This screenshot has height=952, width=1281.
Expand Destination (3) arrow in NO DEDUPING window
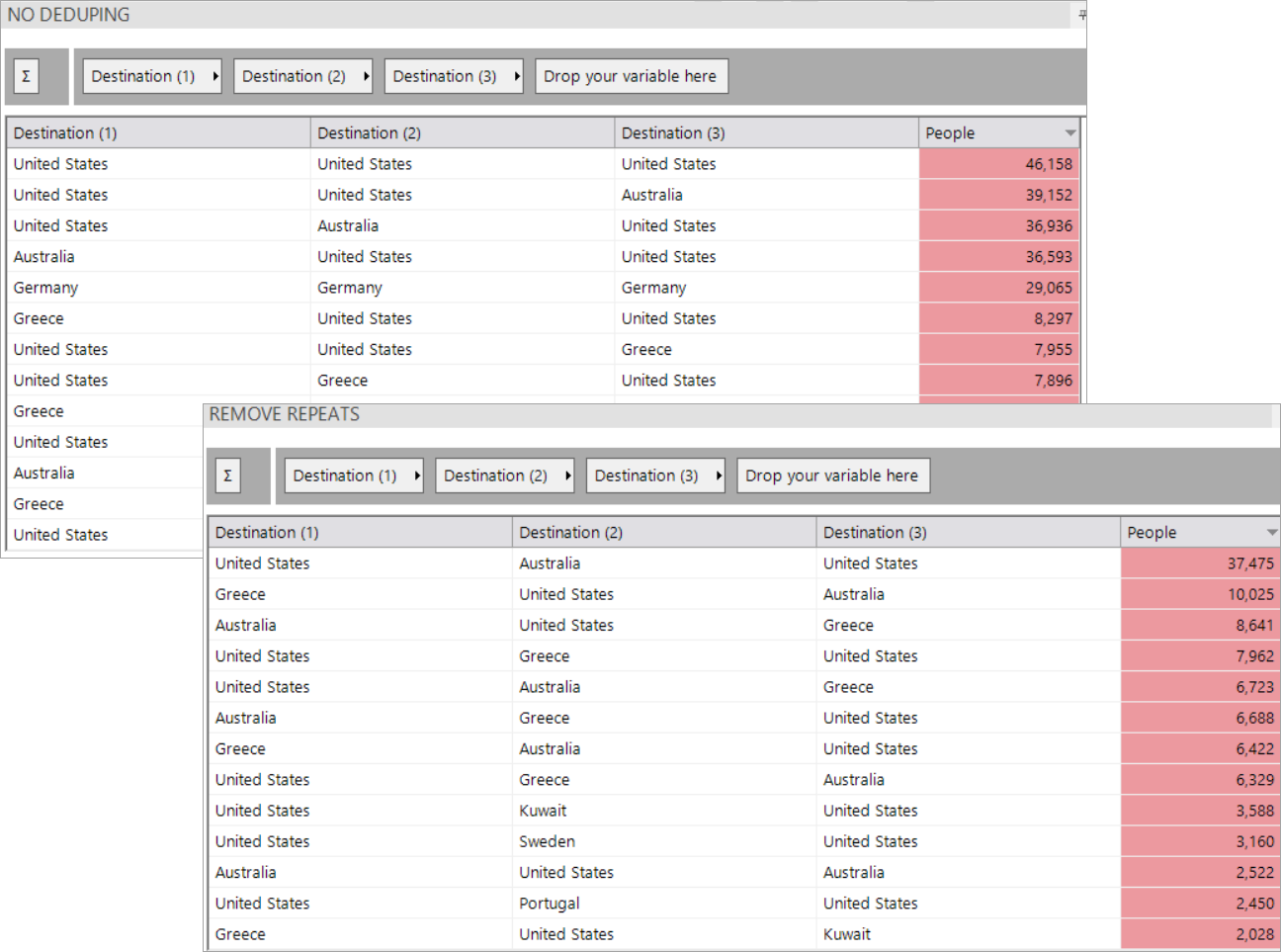tap(516, 76)
